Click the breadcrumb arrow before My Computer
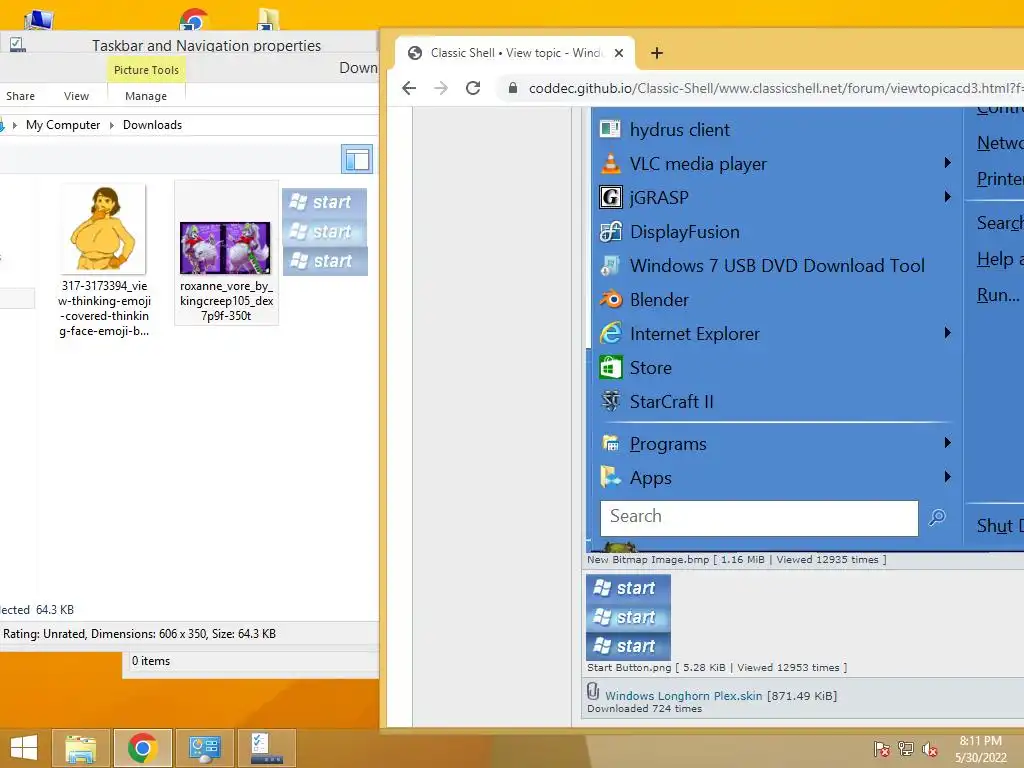 point(14,125)
